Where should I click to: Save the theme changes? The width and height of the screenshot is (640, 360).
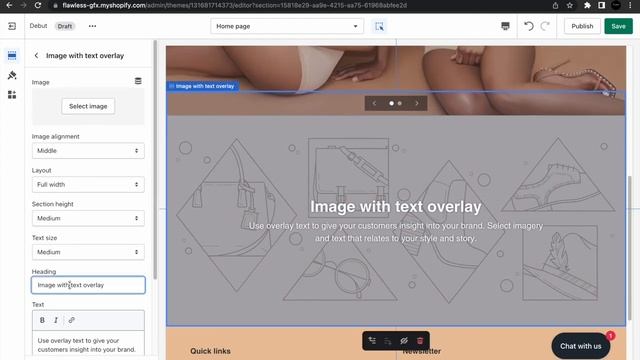(618, 26)
